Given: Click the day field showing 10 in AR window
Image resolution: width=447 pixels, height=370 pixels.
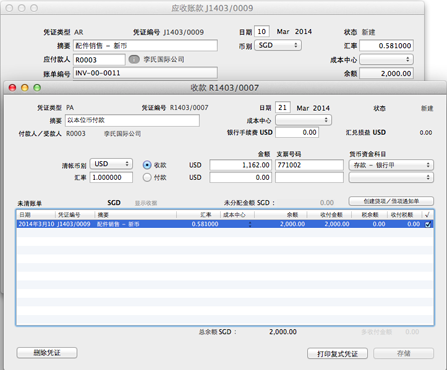Looking at the screenshot, I should [x=262, y=31].
